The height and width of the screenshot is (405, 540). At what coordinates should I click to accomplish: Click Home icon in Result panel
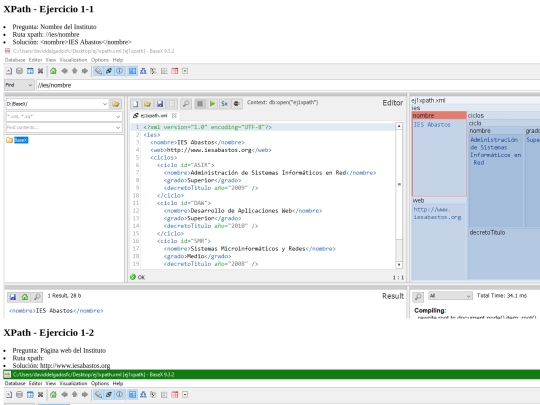click(25, 297)
